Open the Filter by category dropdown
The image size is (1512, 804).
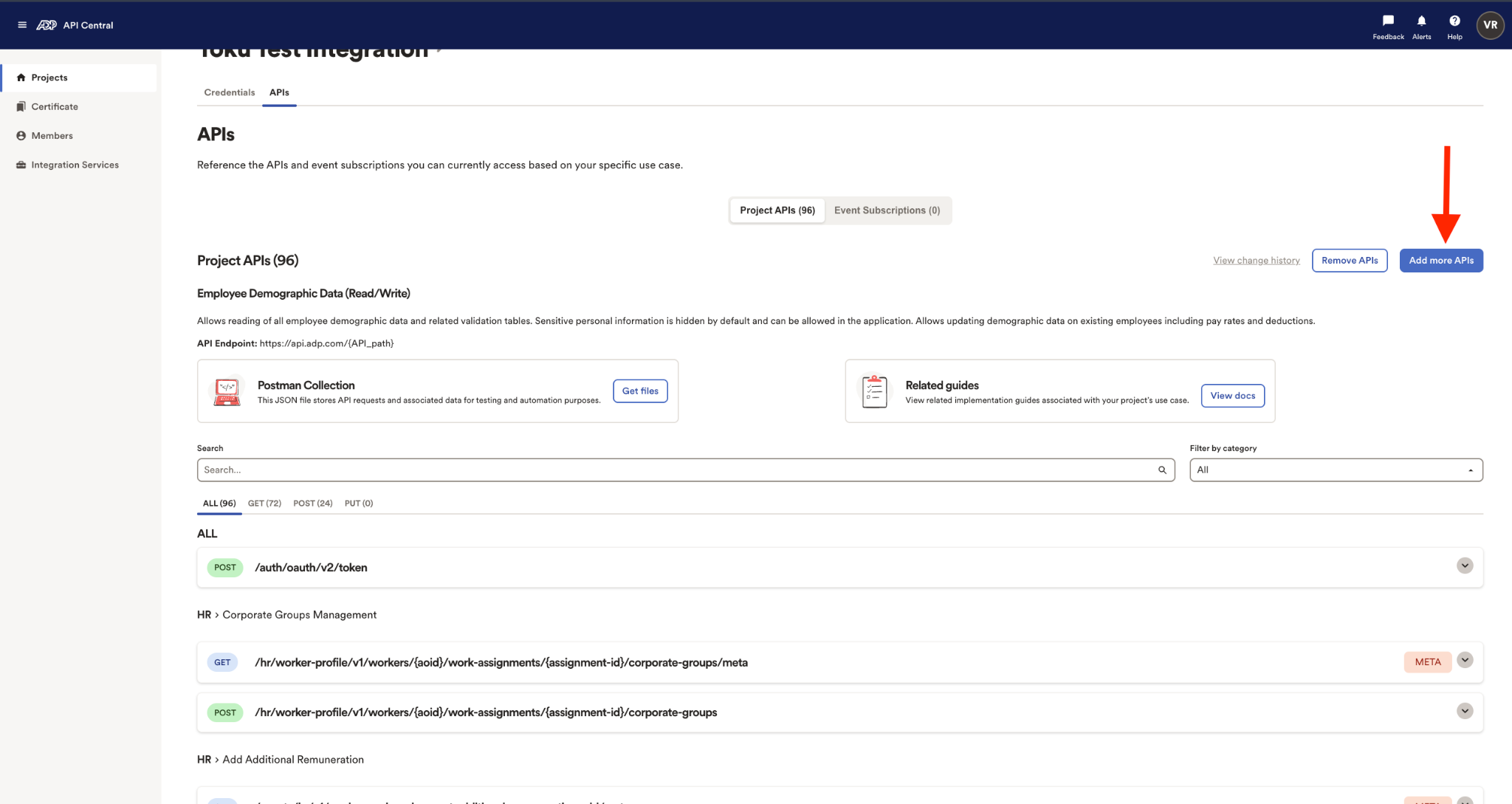(x=1336, y=470)
